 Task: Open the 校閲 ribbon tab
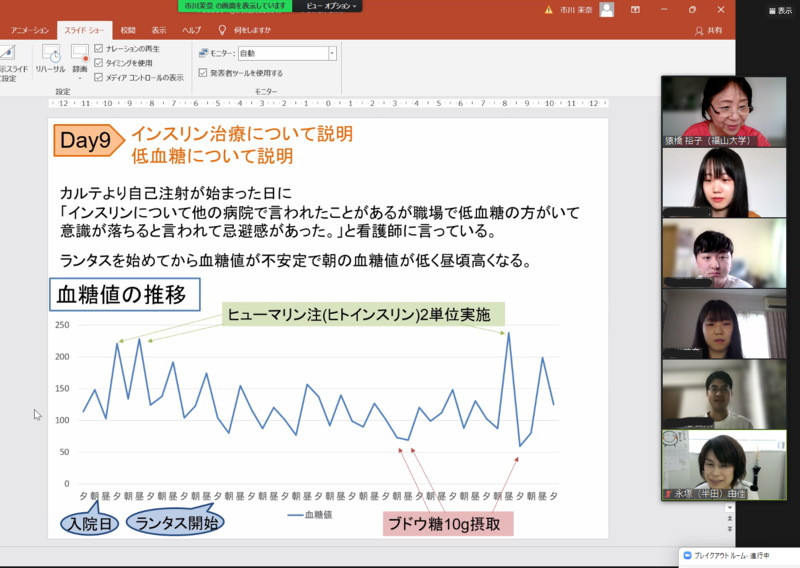point(128,30)
